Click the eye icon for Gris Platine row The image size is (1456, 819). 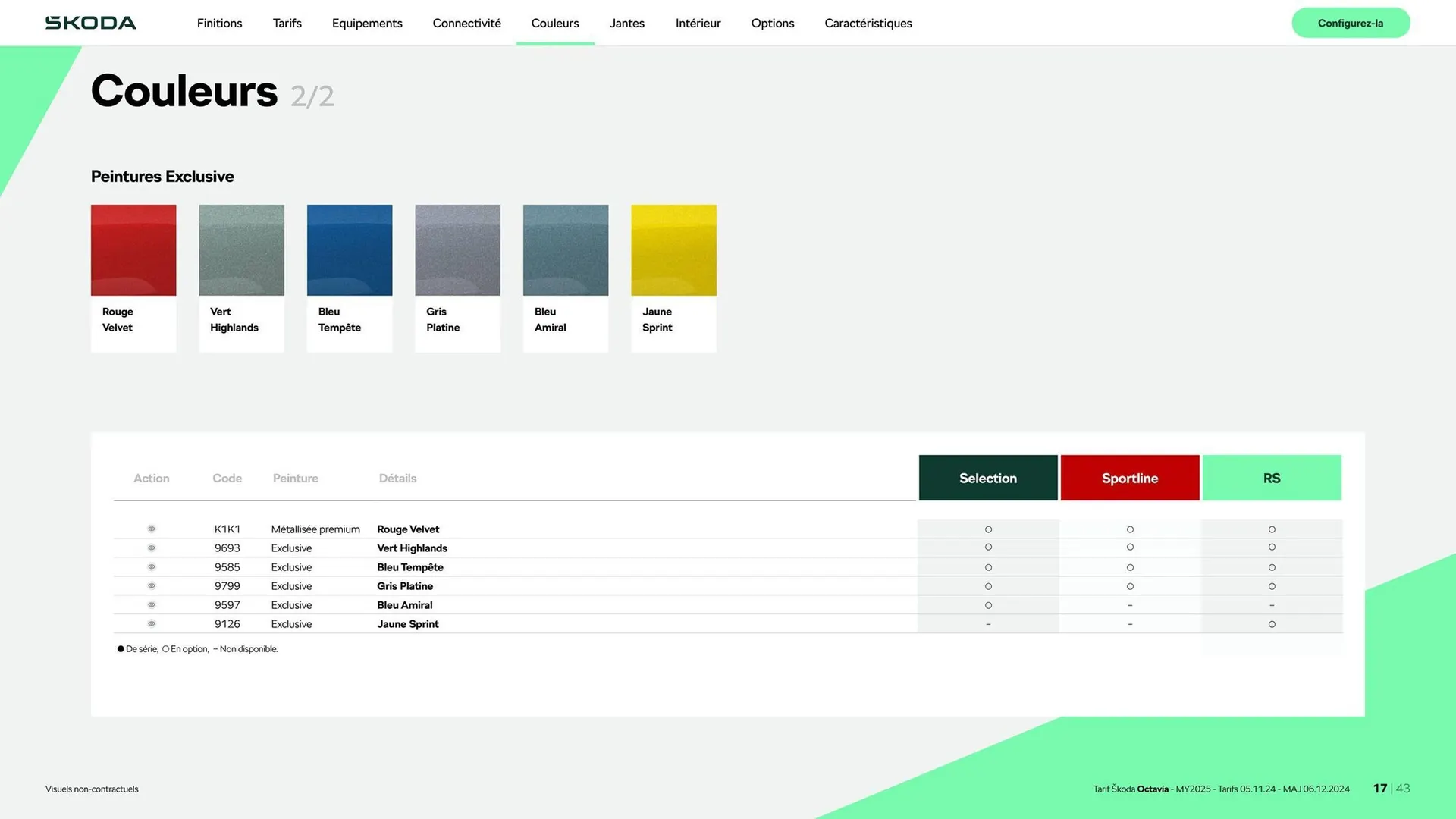point(152,585)
